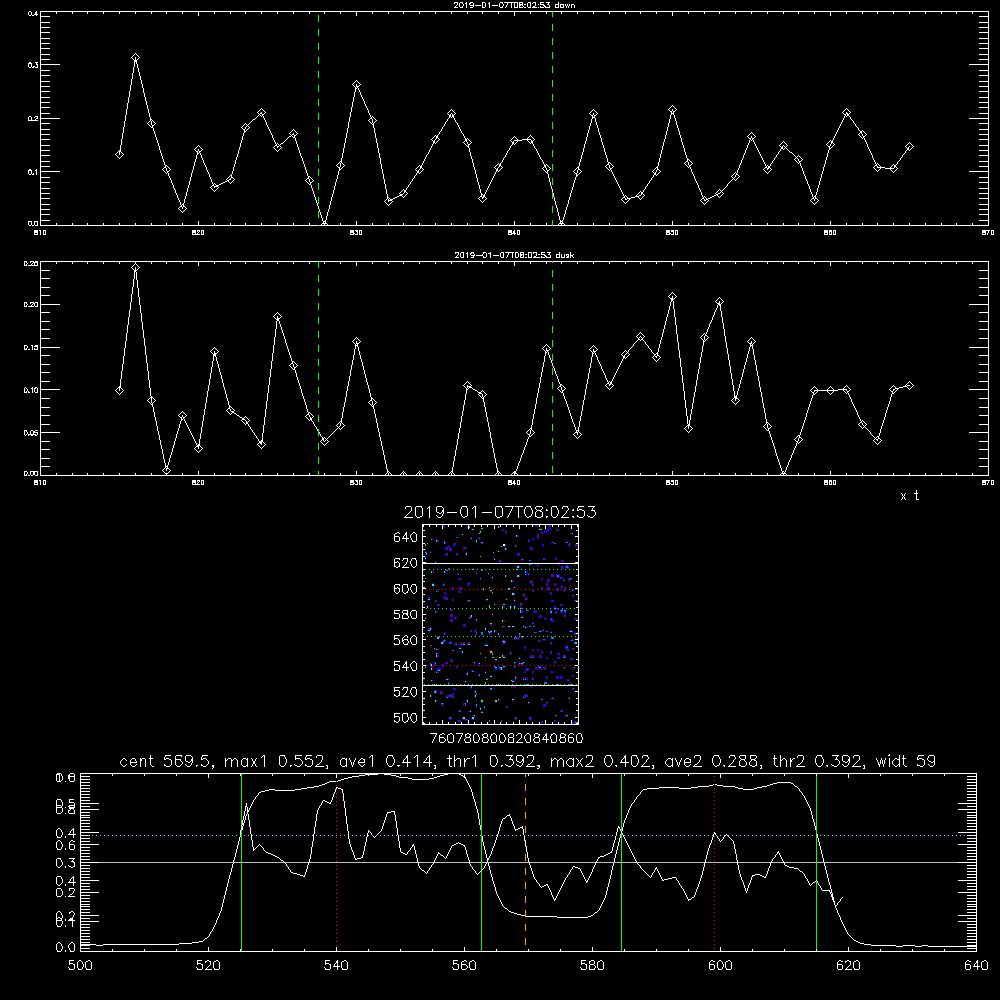Select the 'max1 0.552' value in bottom title
Screen dimensions: 1000x1000
click(276, 761)
